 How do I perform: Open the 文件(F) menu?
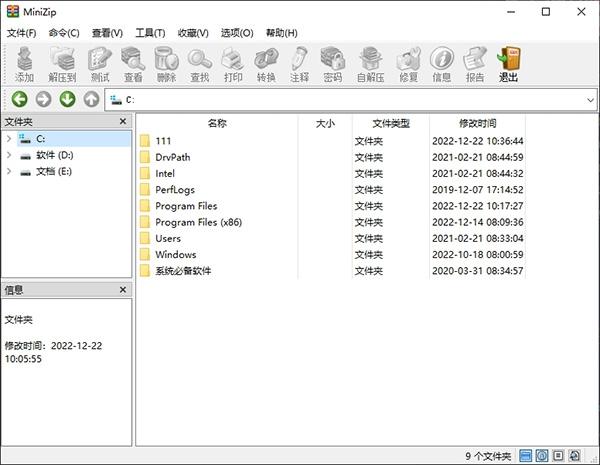click(x=21, y=33)
